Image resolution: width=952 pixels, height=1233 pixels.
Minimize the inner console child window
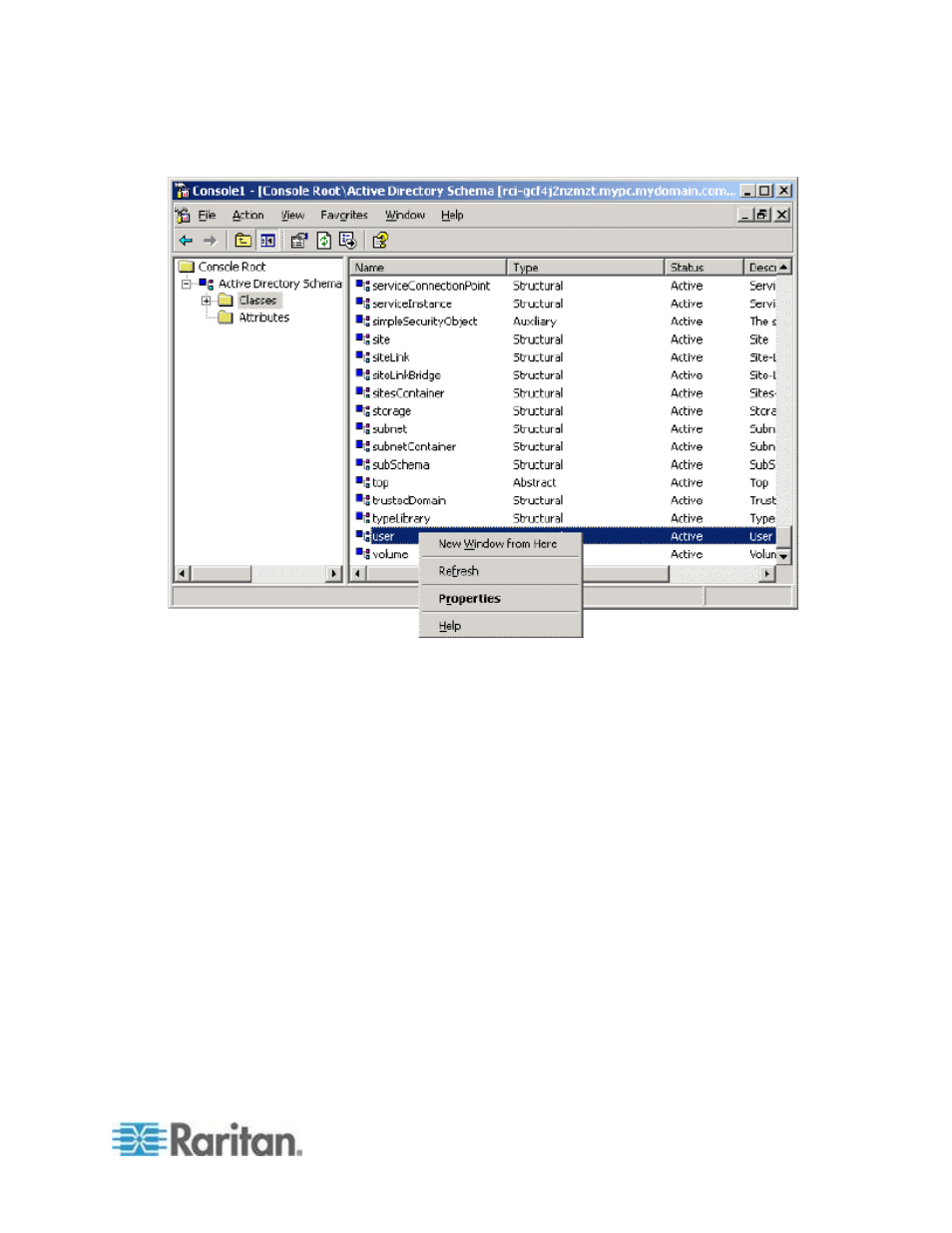pos(745,215)
